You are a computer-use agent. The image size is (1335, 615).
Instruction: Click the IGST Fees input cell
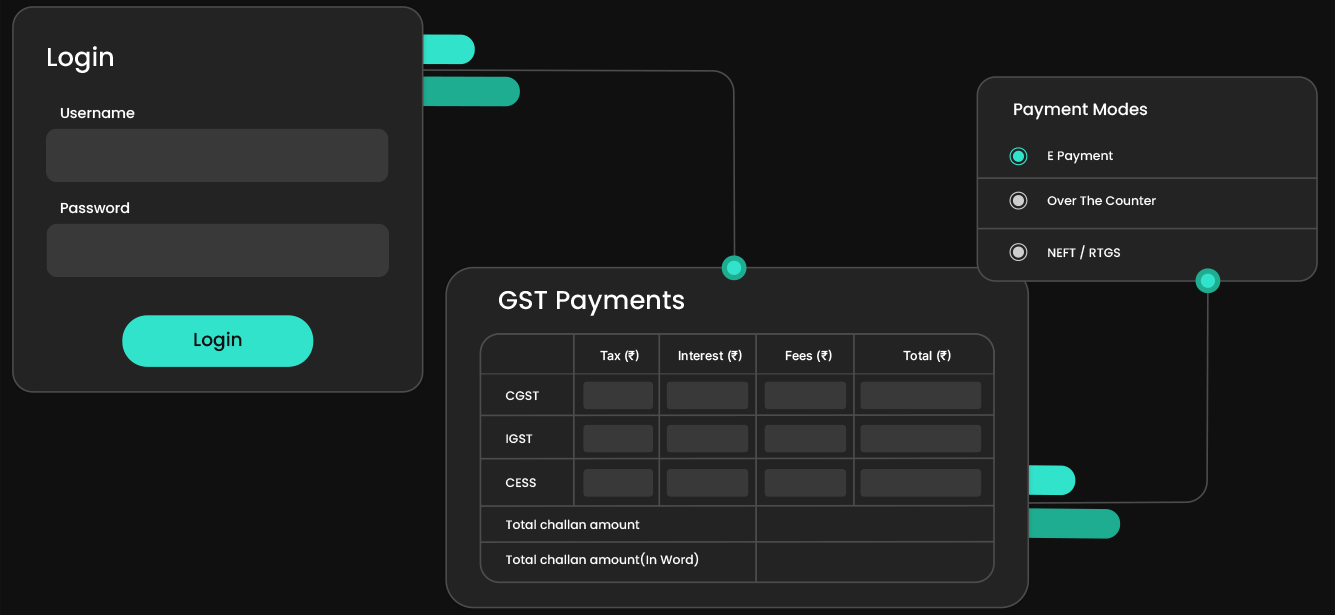click(x=804, y=438)
